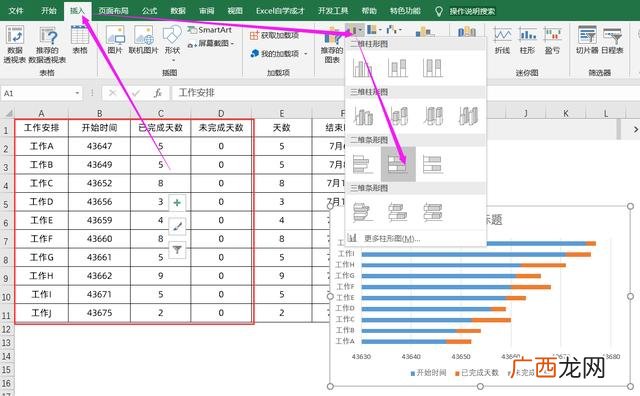Click the orange bar segment for 工作H
The height and width of the screenshot is (396, 640).
[x=543, y=265]
